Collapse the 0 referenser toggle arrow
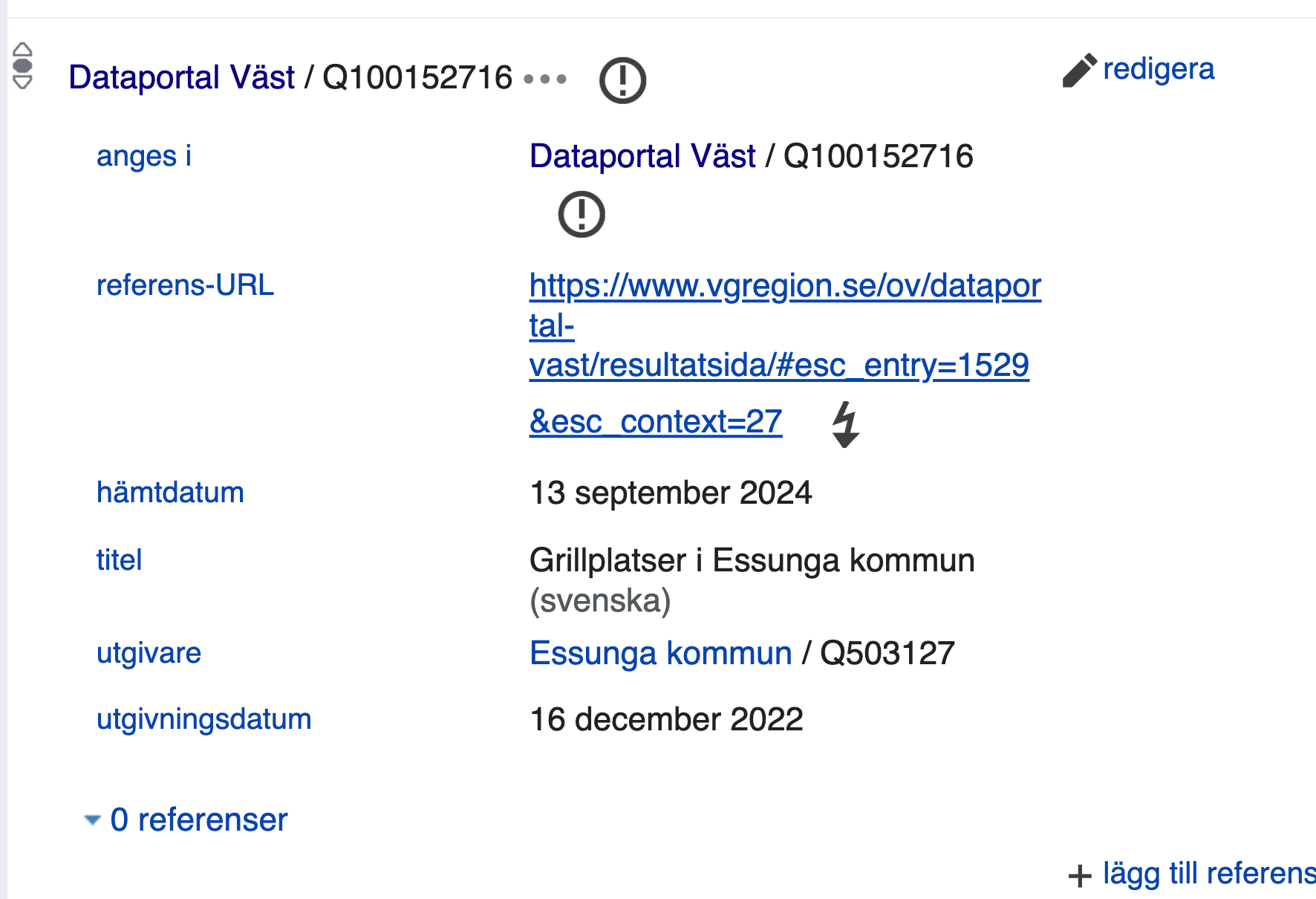 [92, 820]
